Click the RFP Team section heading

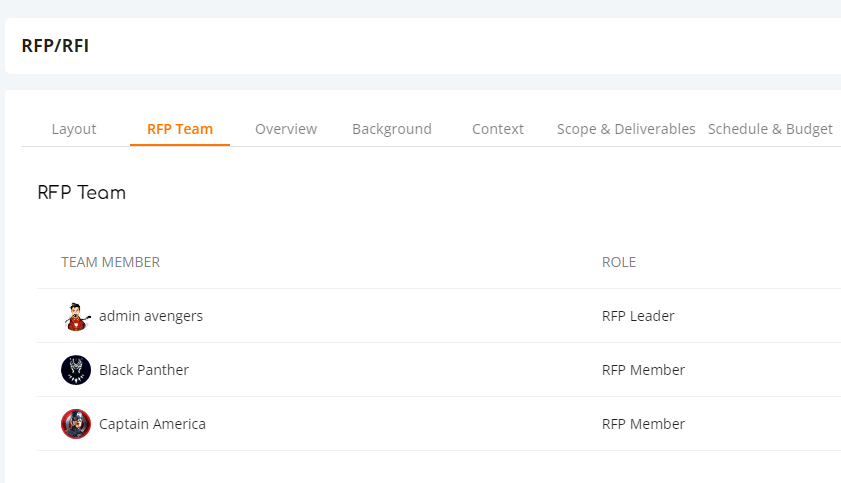point(82,192)
